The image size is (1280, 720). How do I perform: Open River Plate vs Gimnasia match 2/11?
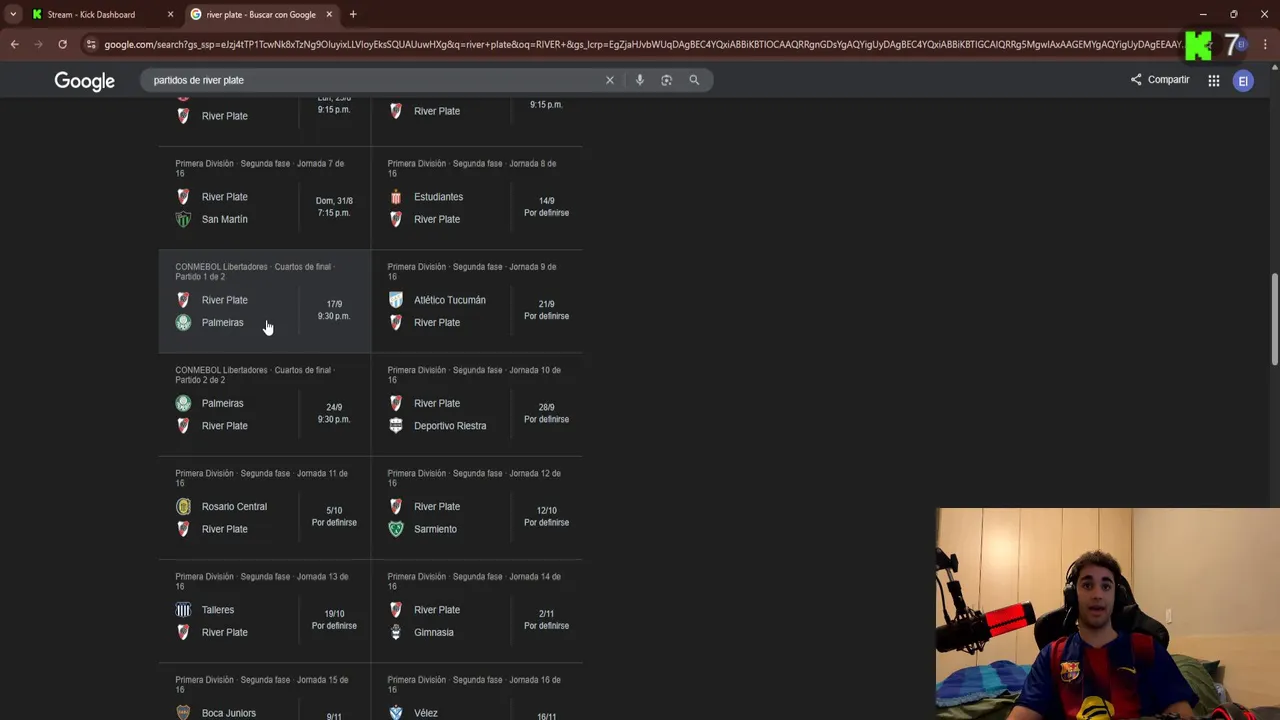[x=477, y=610]
